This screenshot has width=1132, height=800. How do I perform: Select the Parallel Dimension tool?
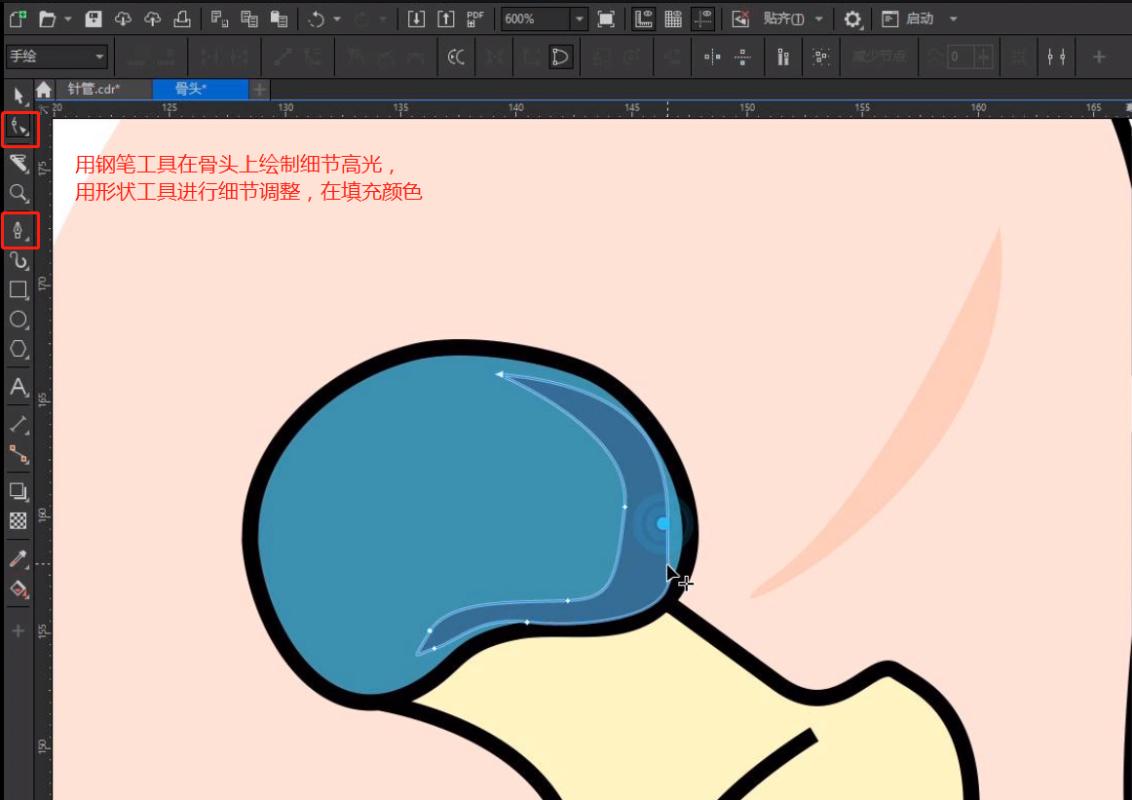[18, 424]
